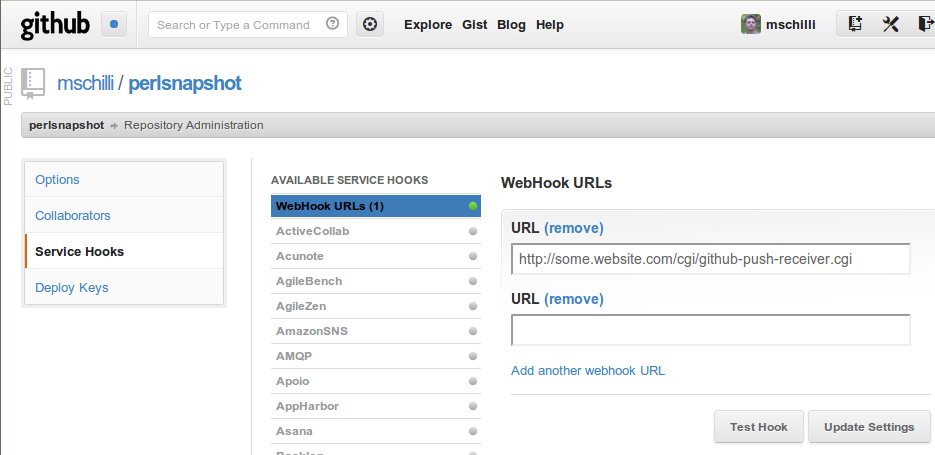
Task: Open the Help menu item
Action: [x=550, y=24]
